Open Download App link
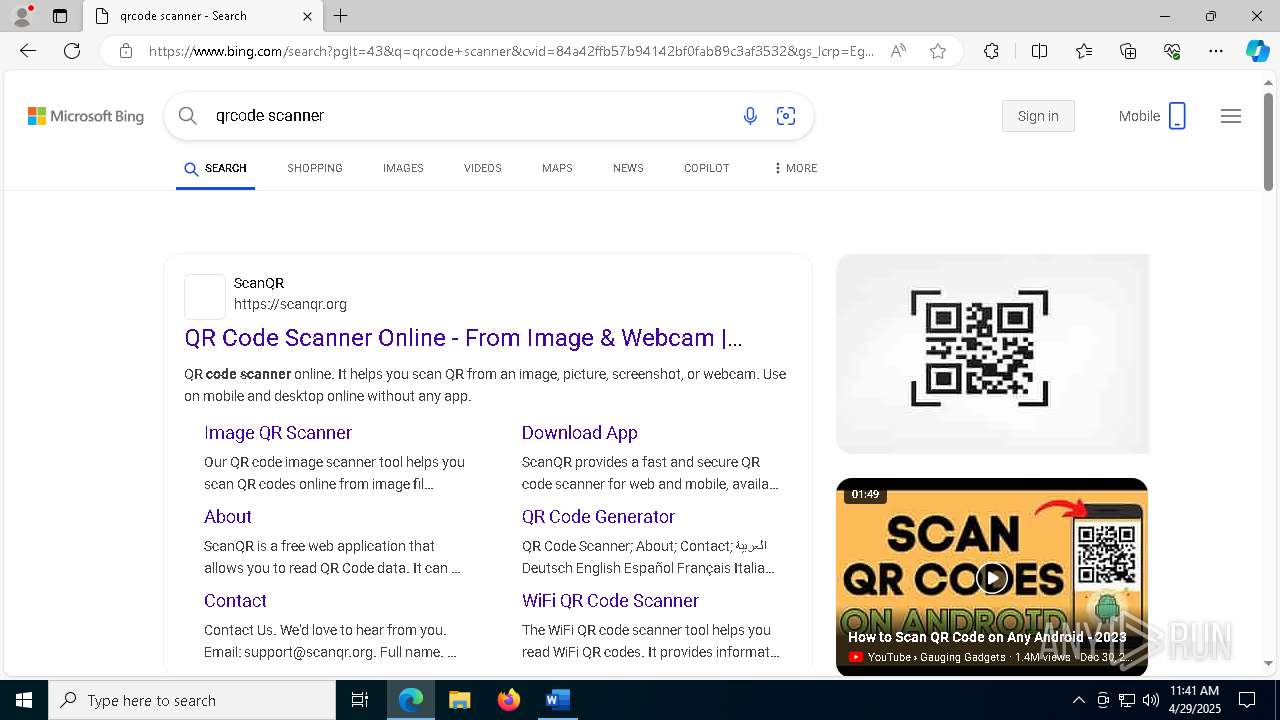This screenshot has height=720, width=1280. pos(580,433)
